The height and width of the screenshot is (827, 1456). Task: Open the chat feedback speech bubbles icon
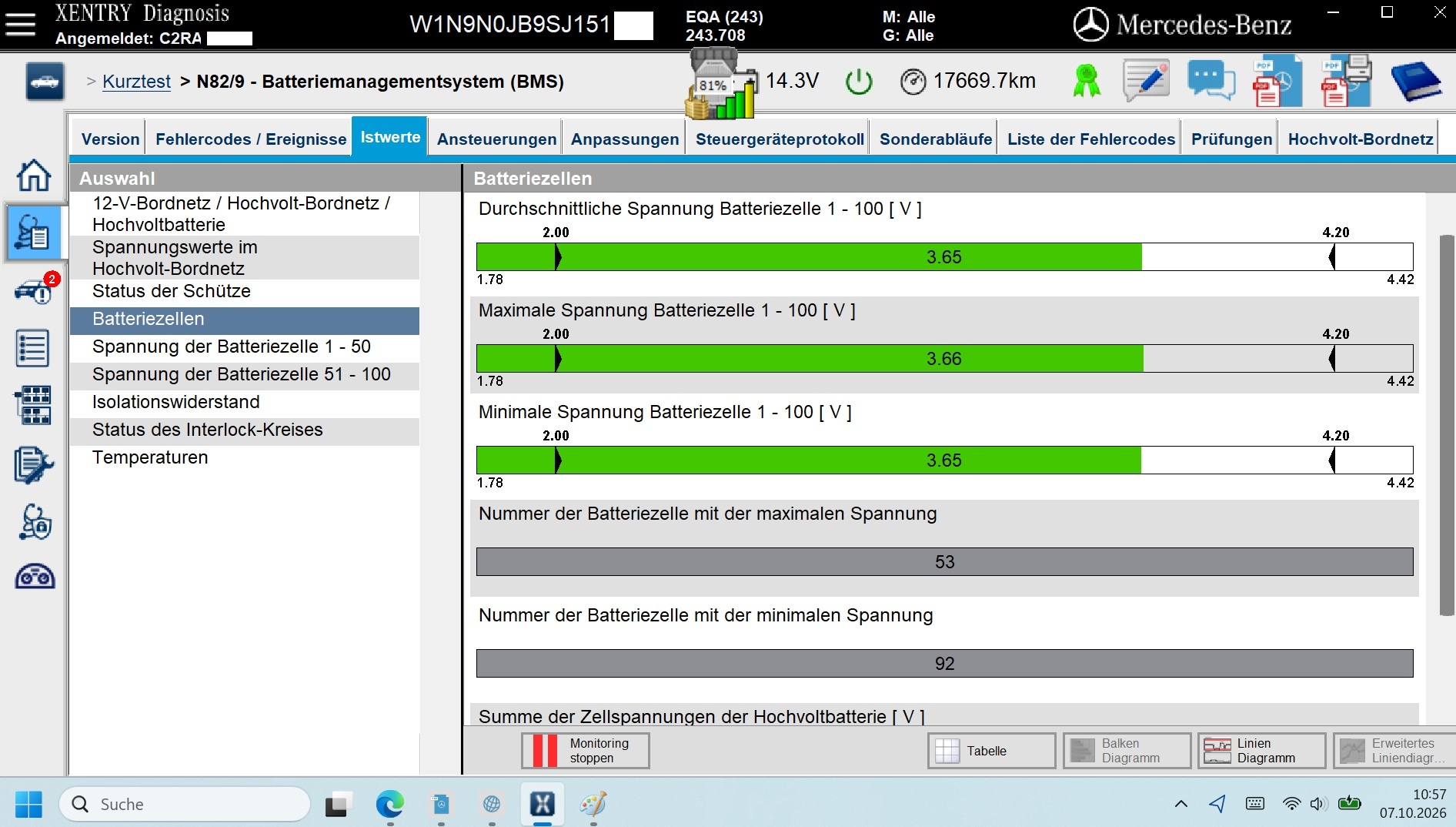[x=1211, y=81]
